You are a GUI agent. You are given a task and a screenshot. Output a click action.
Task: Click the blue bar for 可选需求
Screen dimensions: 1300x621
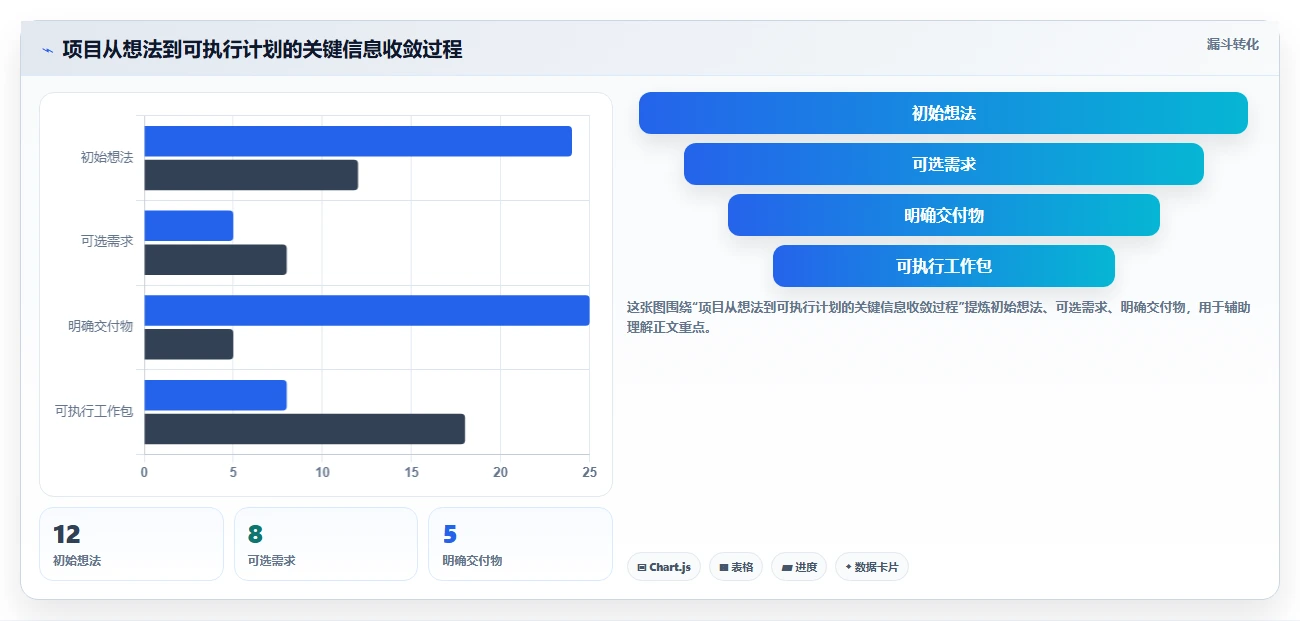189,226
